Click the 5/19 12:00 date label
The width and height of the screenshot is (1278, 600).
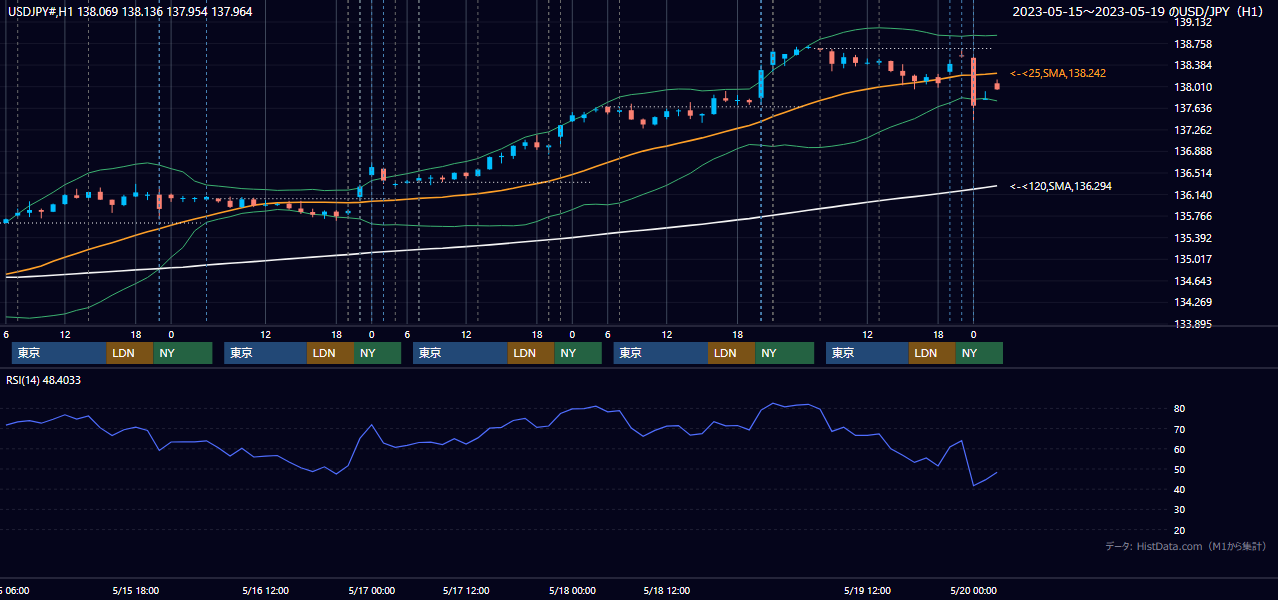coord(866,590)
